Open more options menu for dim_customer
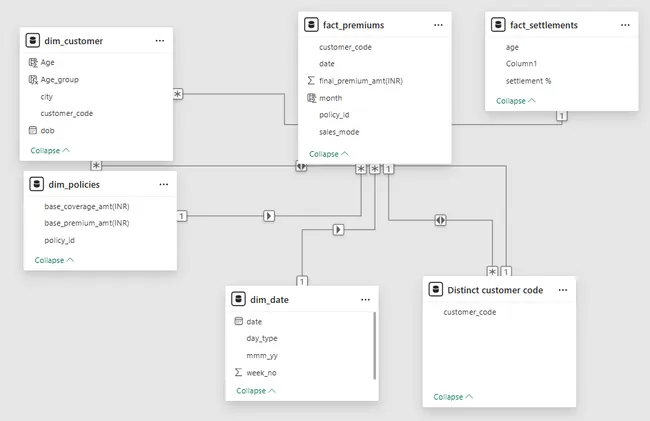 click(x=160, y=41)
